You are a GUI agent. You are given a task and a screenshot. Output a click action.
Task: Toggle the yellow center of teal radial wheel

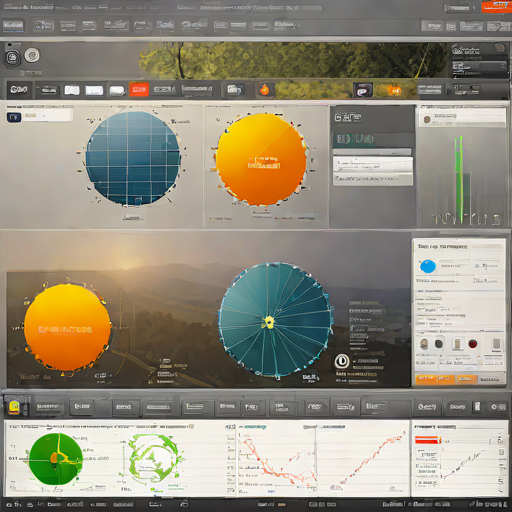pyautogui.click(x=269, y=322)
